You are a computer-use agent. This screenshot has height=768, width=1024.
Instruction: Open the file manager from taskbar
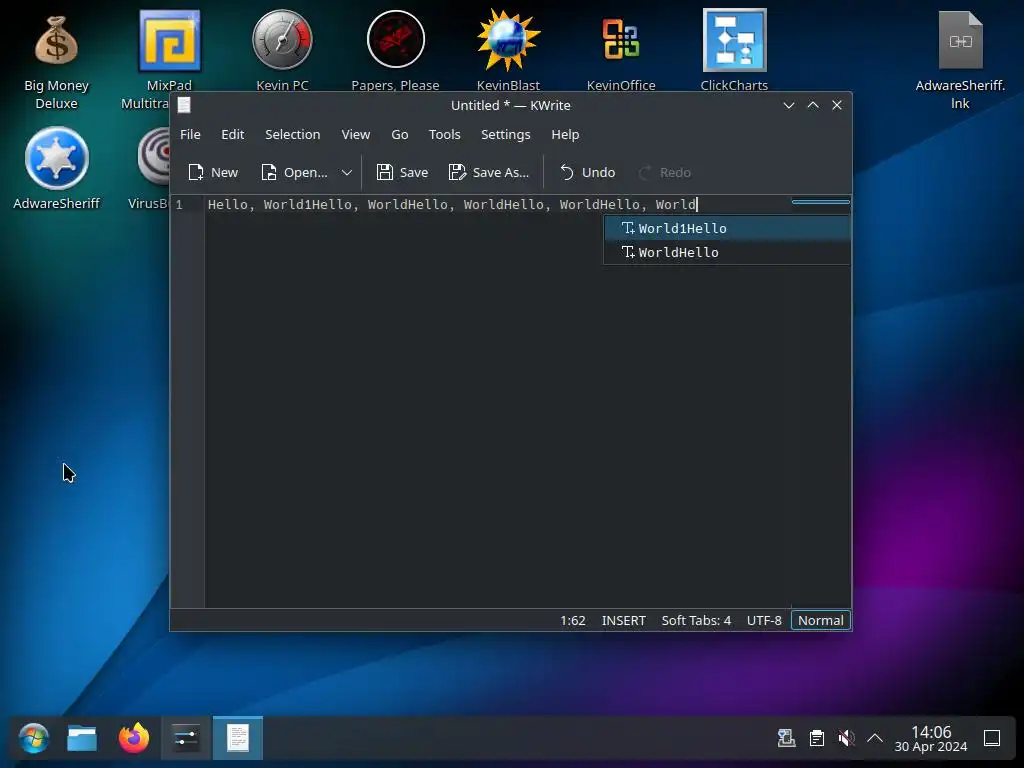tap(82, 739)
